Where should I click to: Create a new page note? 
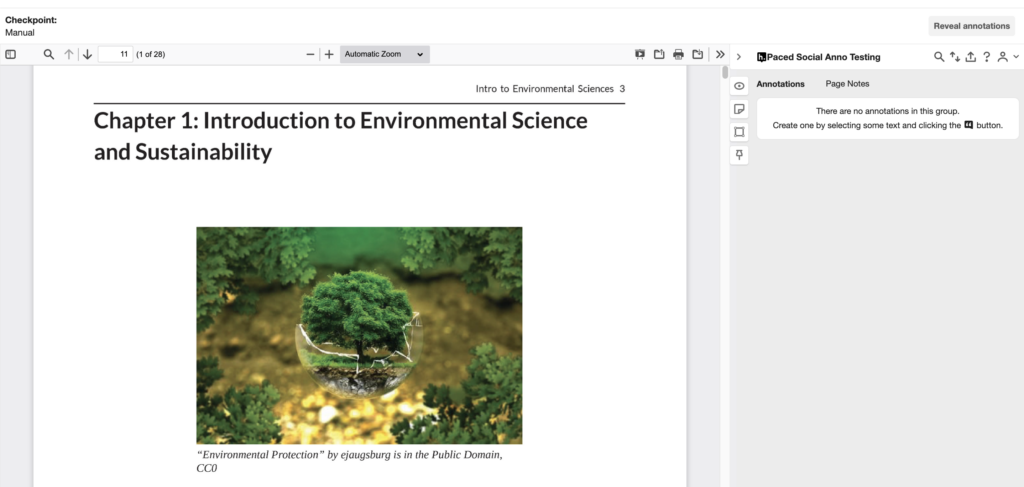click(739, 109)
